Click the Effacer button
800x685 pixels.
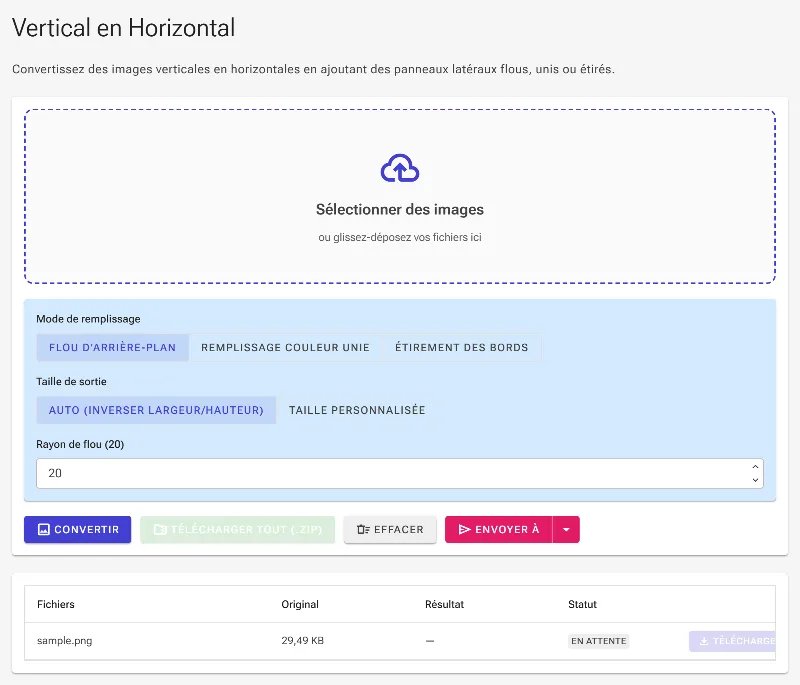pyautogui.click(x=390, y=529)
